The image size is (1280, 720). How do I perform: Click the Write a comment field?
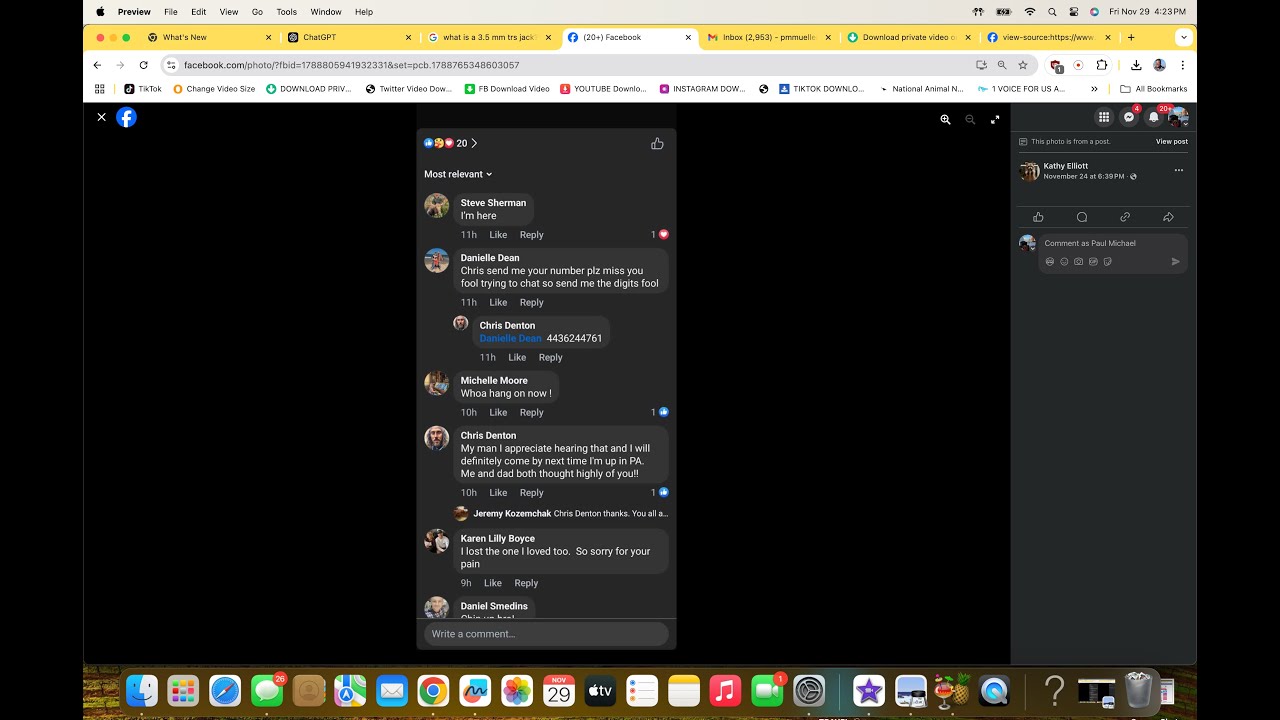tap(546, 634)
